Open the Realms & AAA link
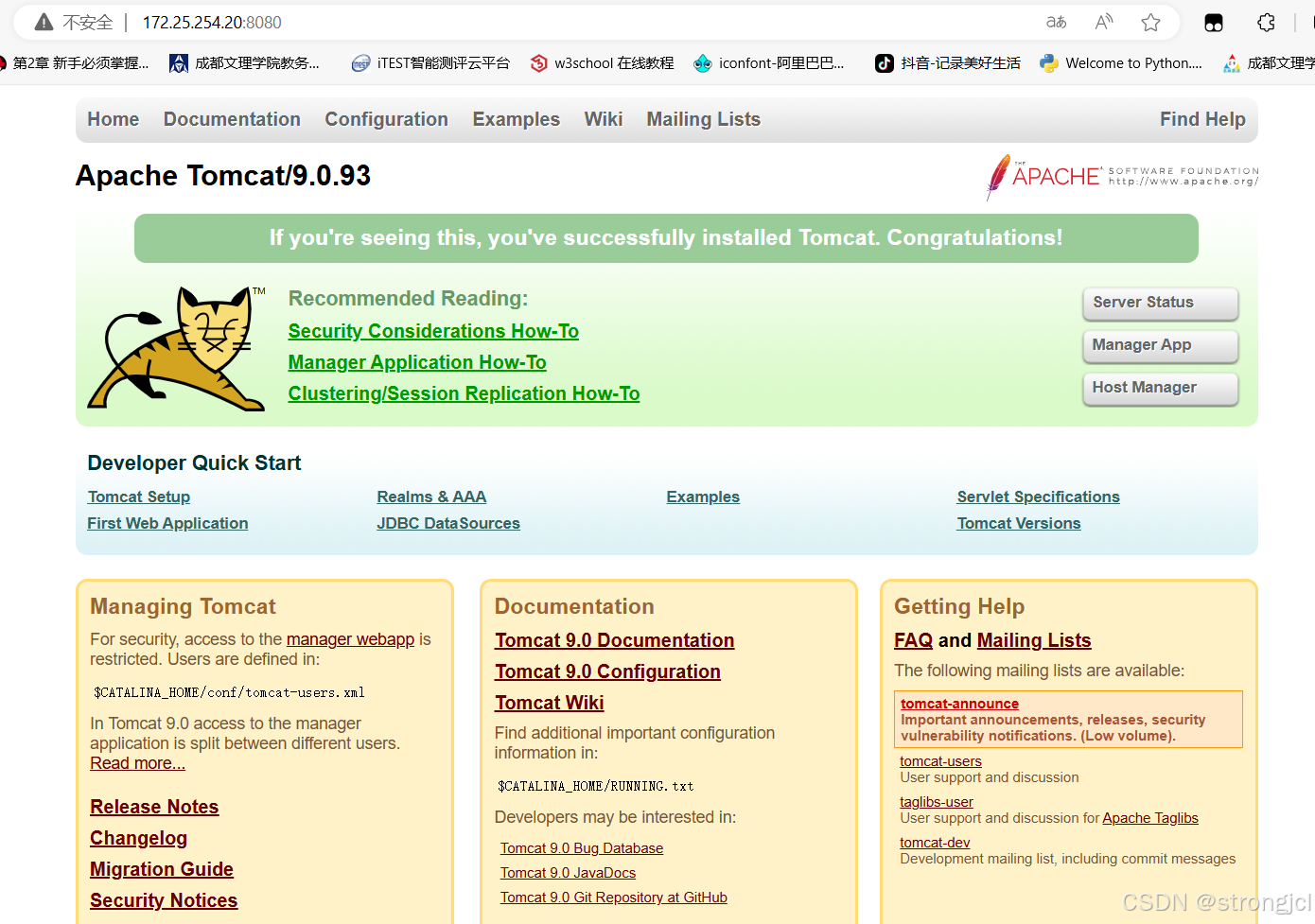This screenshot has width=1315, height=924. tap(431, 497)
